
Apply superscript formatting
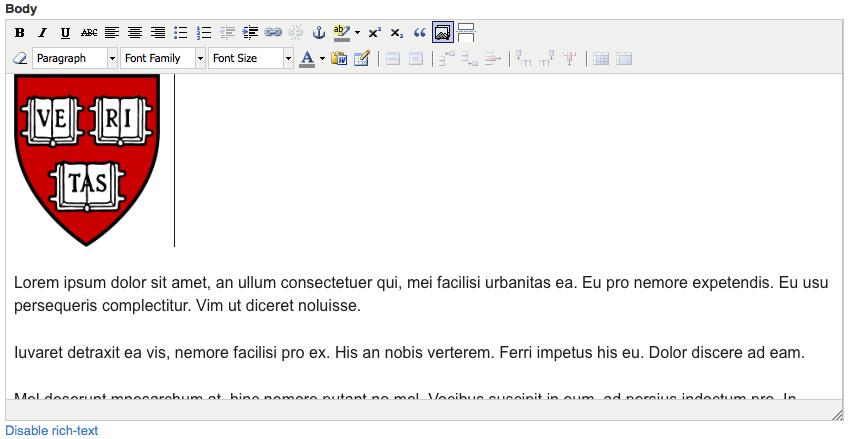(374, 33)
